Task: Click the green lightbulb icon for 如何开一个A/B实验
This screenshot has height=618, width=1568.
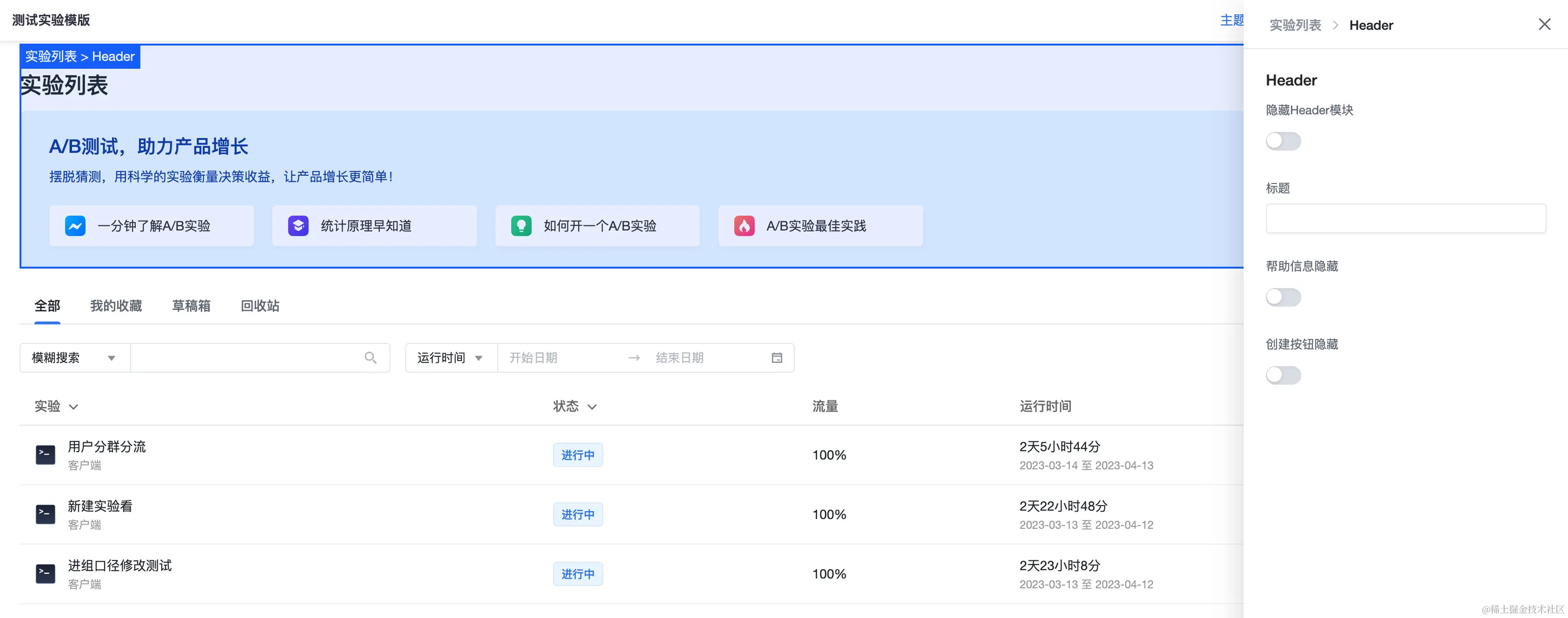Action: 521,226
